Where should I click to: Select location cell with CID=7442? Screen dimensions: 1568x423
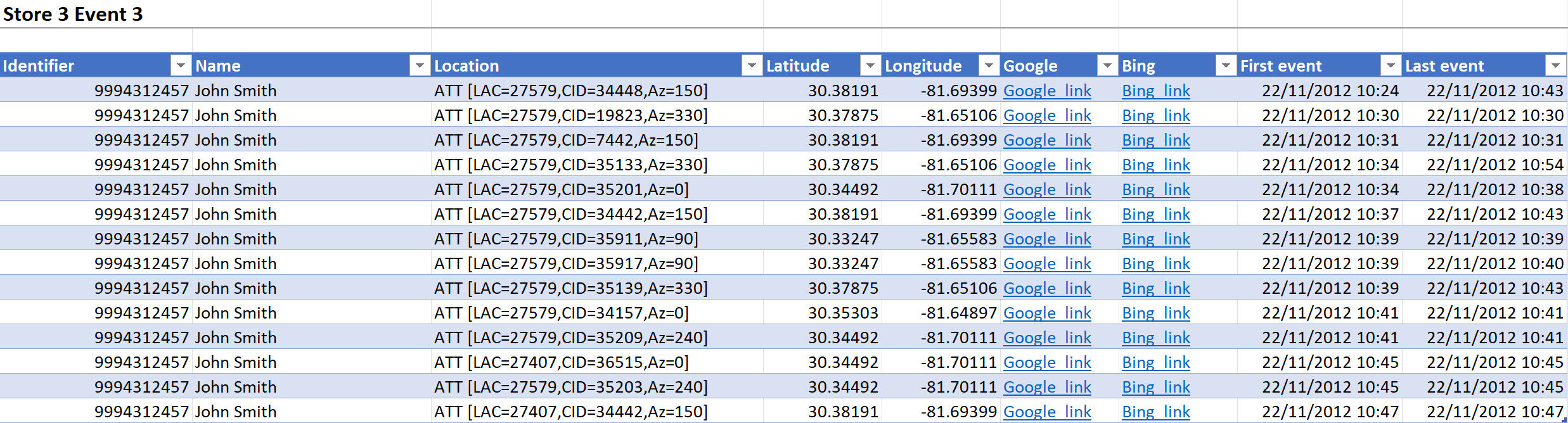[x=565, y=140]
